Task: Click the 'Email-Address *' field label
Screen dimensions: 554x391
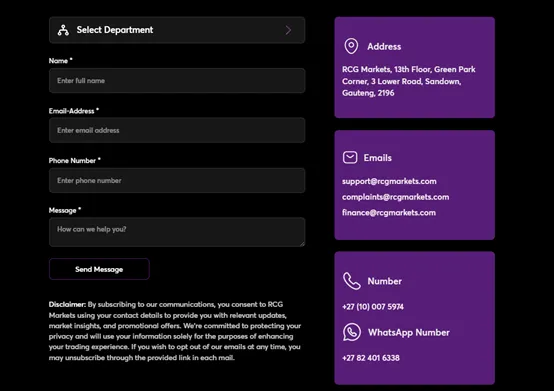Action: [74, 111]
